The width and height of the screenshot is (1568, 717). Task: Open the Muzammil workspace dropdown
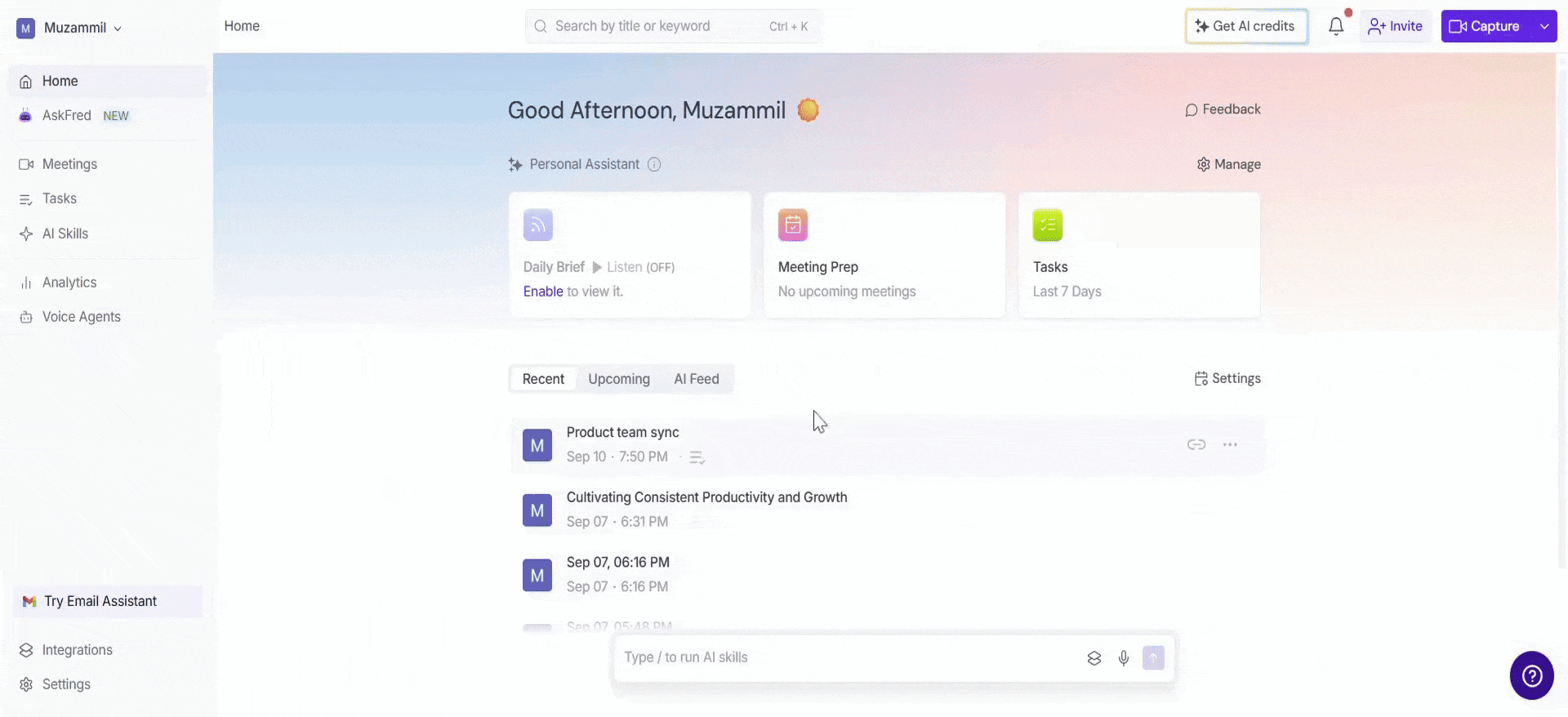[x=69, y=28]
